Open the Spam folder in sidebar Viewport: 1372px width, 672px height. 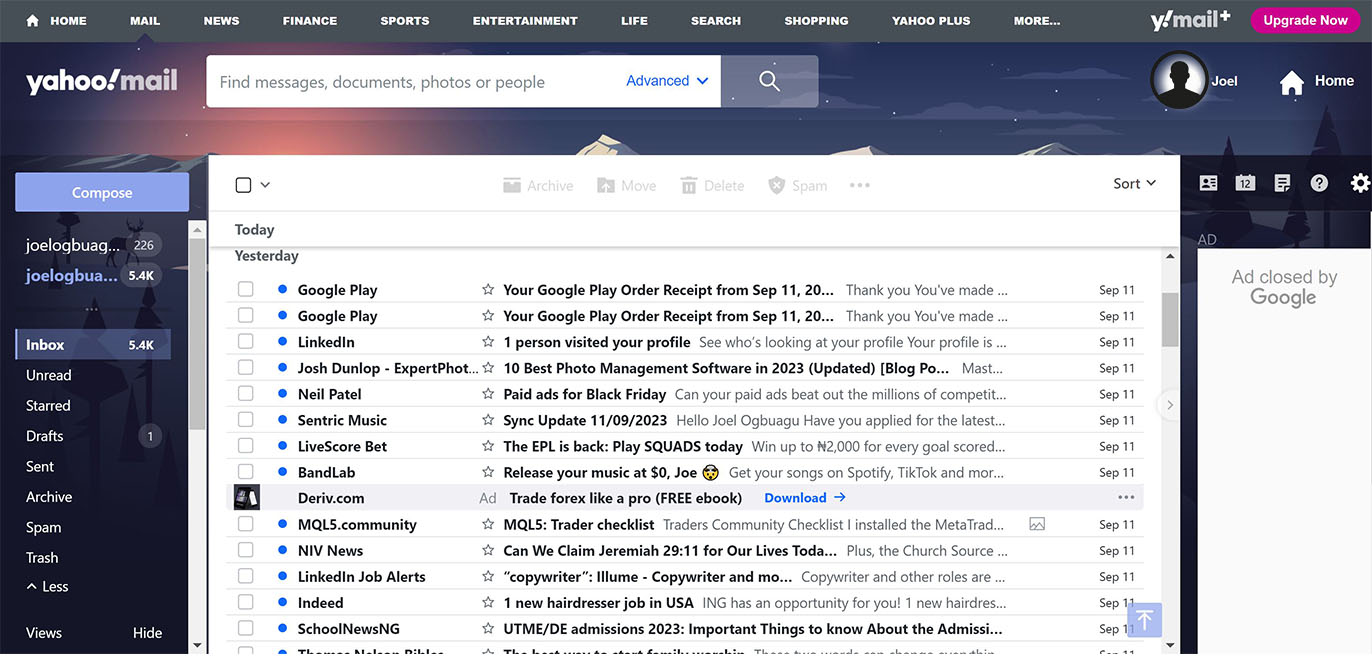(x=44, y=527)
